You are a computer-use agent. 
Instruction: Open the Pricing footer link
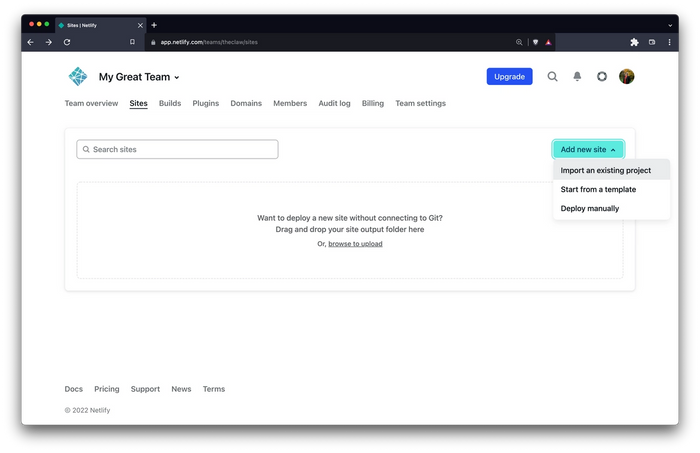[x=107, y=389]
